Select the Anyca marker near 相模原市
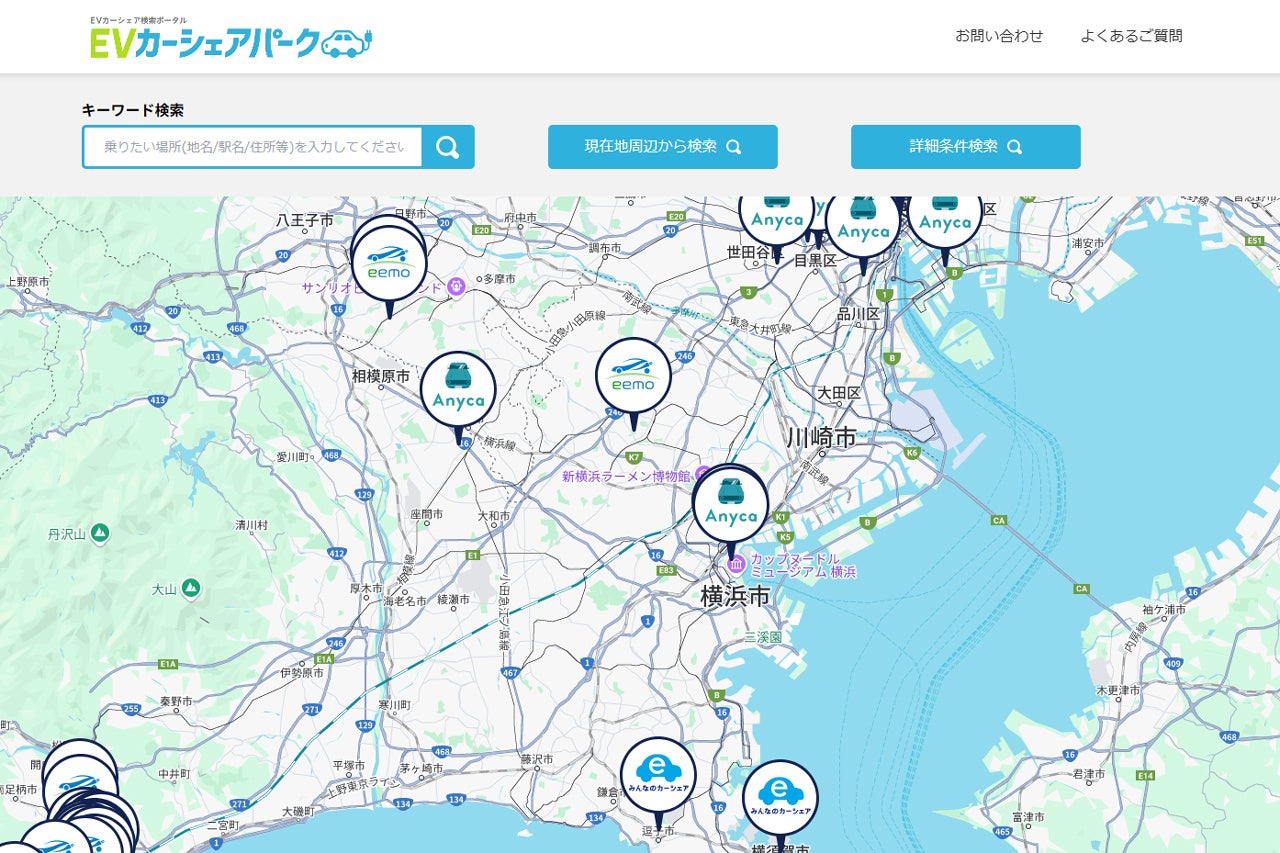 pos(458,390)
